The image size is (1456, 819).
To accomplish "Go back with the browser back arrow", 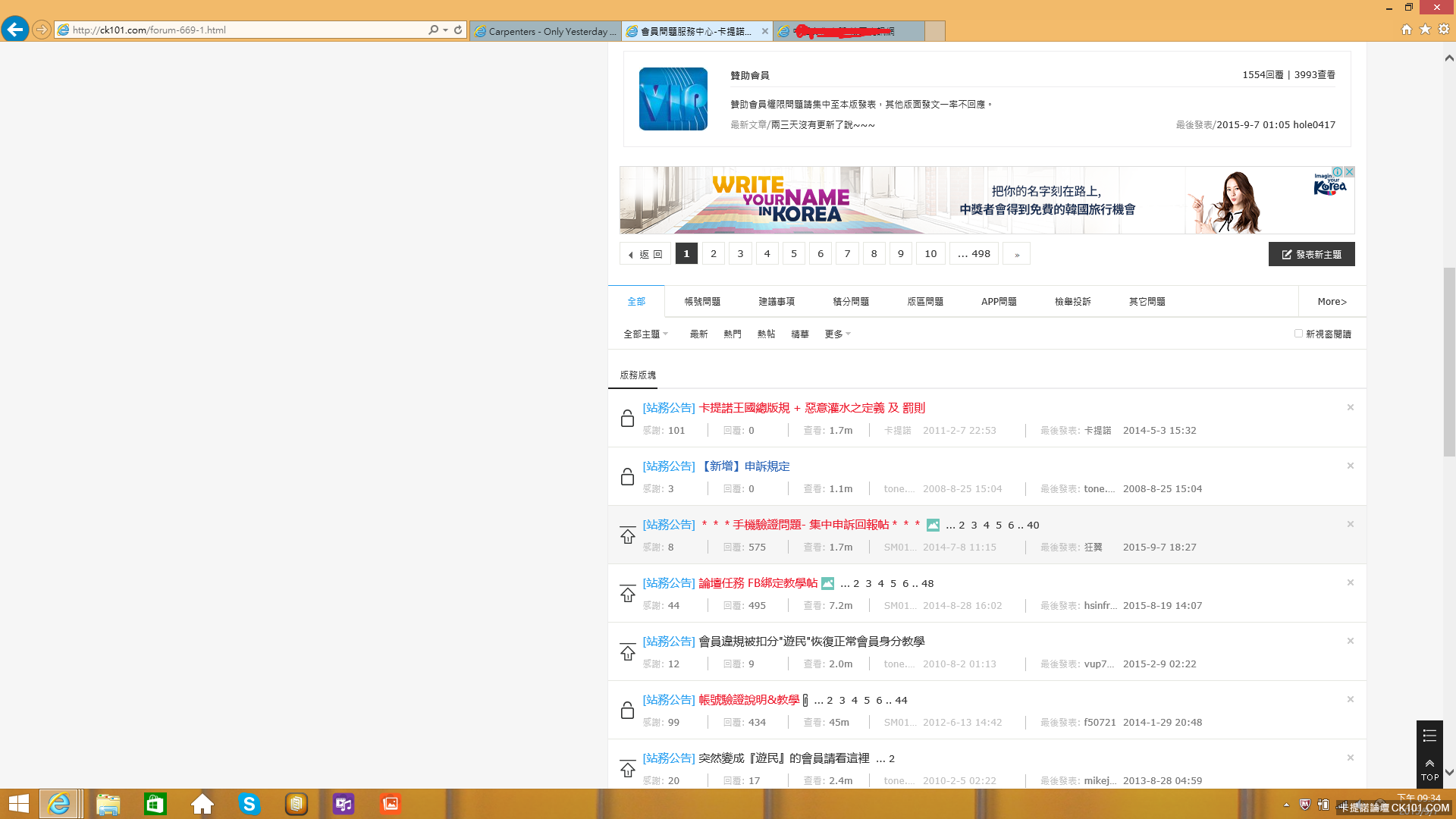I will pyautogui.click(x=14, y=30).
